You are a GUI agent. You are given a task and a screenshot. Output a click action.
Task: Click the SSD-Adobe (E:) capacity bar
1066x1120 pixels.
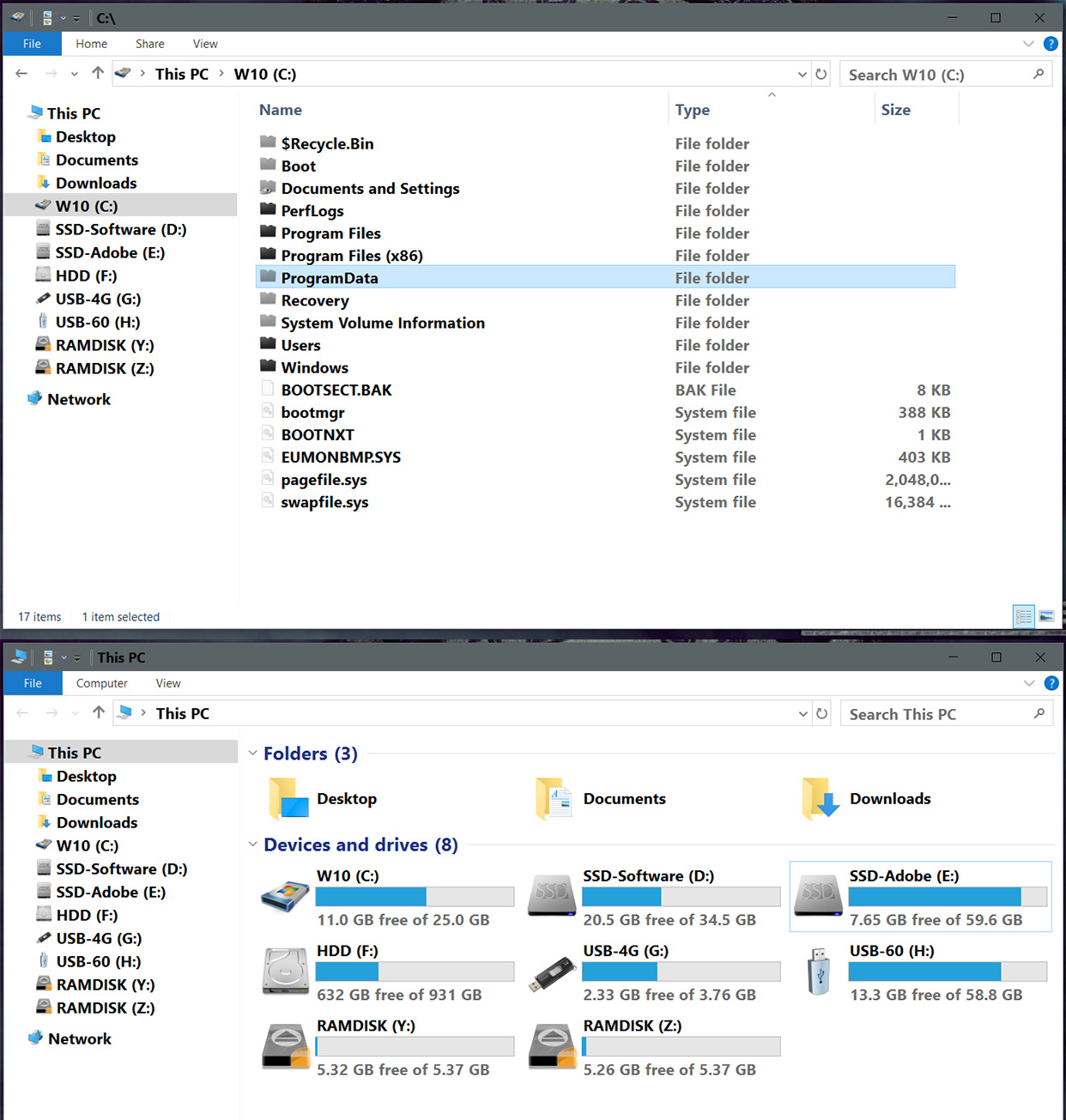(948, 897)
